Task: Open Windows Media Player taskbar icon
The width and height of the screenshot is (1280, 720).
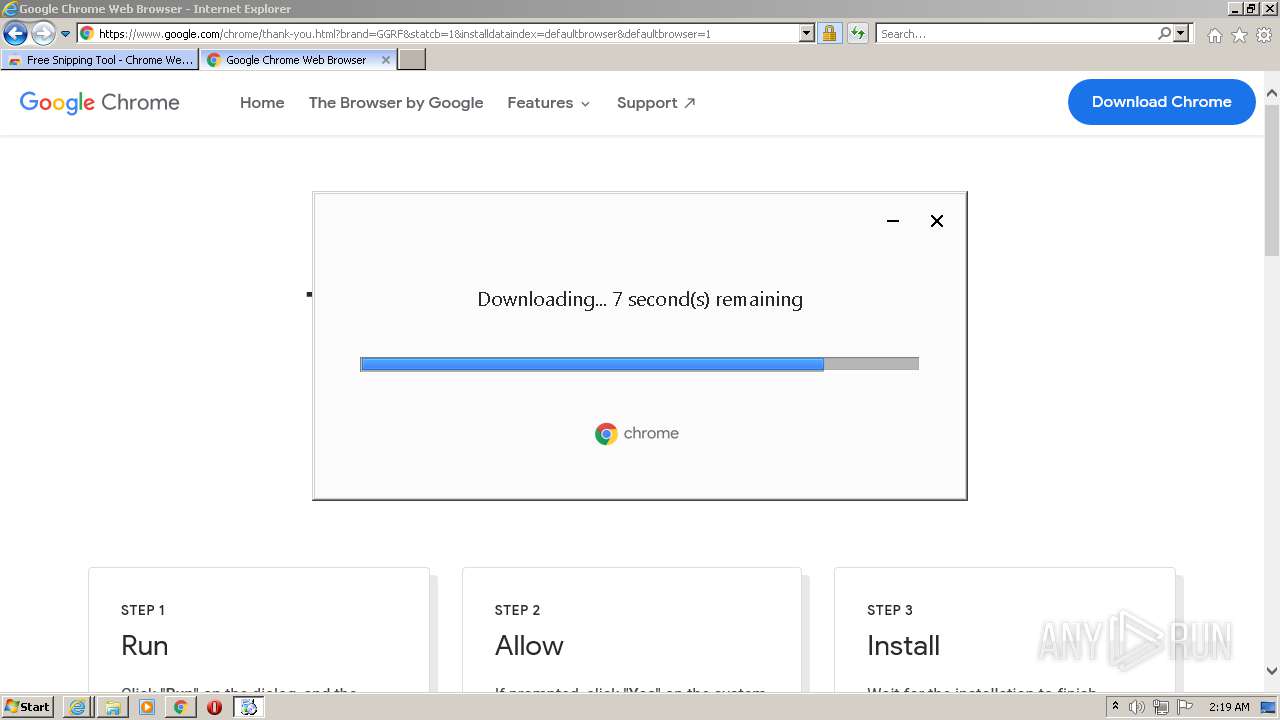Action: pos(147,707)
